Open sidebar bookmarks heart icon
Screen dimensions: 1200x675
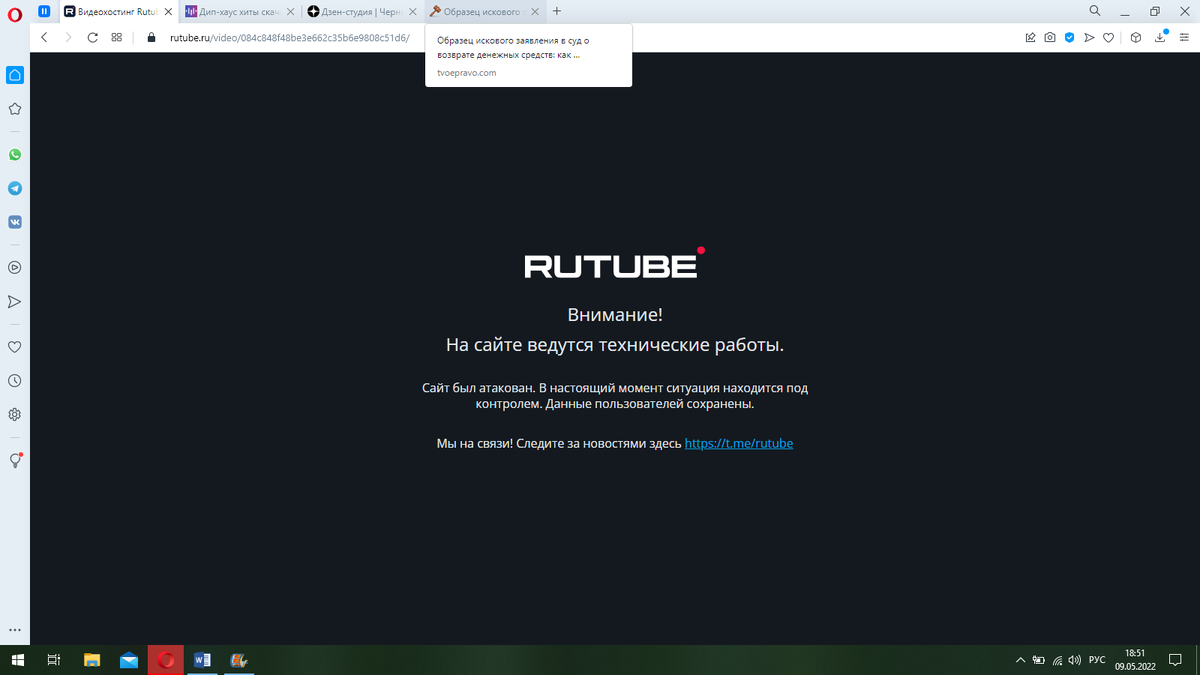coord(15,347)
